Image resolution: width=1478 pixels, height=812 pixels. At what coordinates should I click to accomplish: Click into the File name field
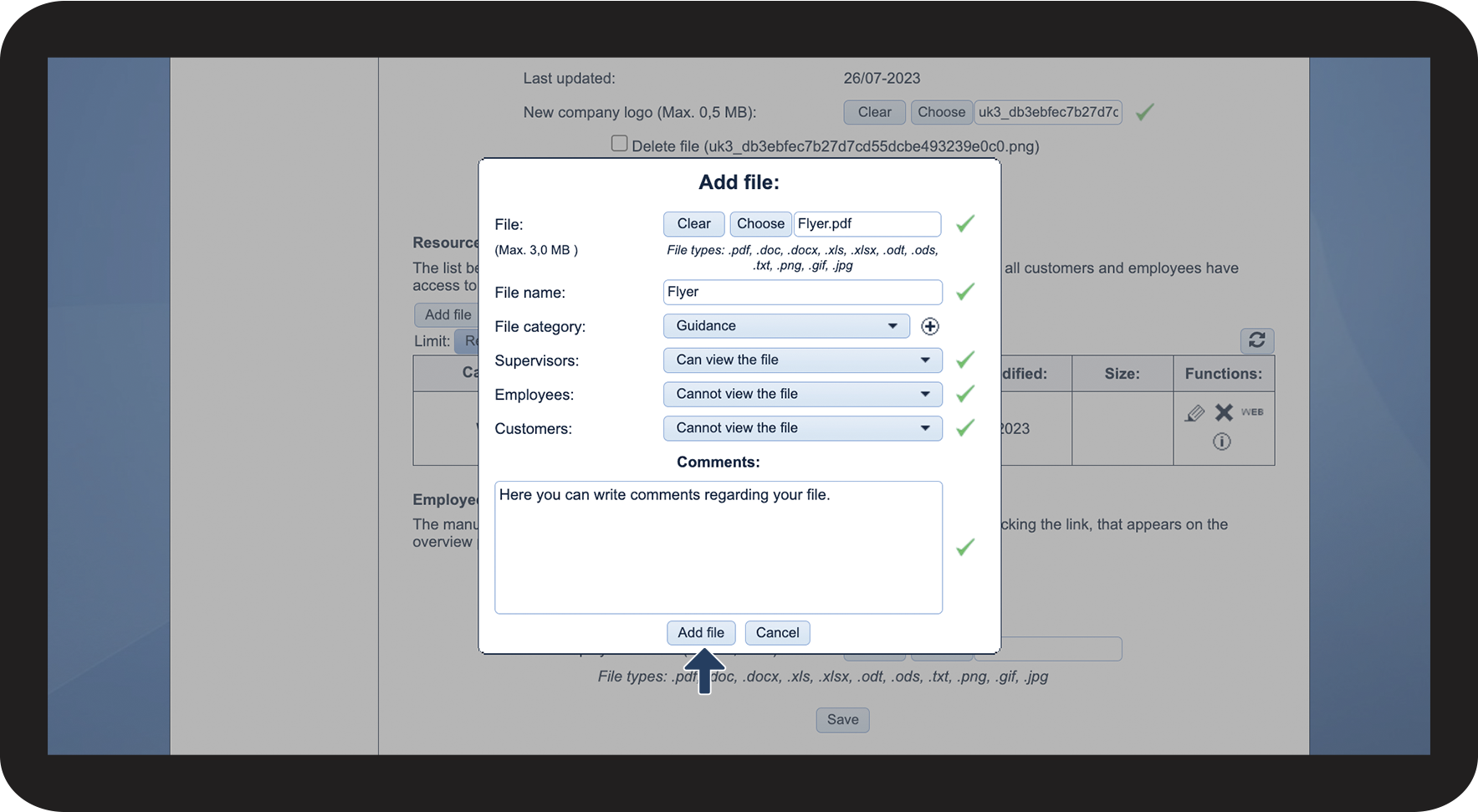pyautogui.click(x=802, y=292)
